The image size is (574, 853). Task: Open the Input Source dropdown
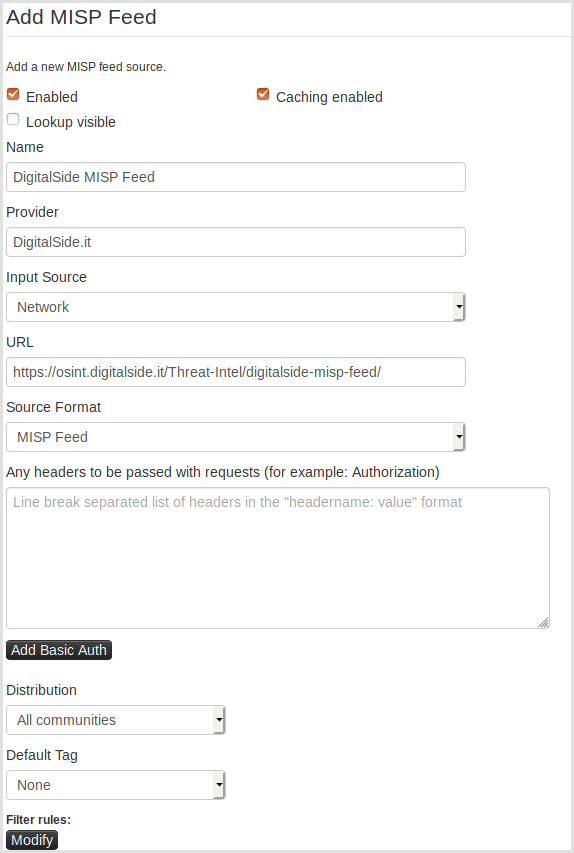[236, 307]
